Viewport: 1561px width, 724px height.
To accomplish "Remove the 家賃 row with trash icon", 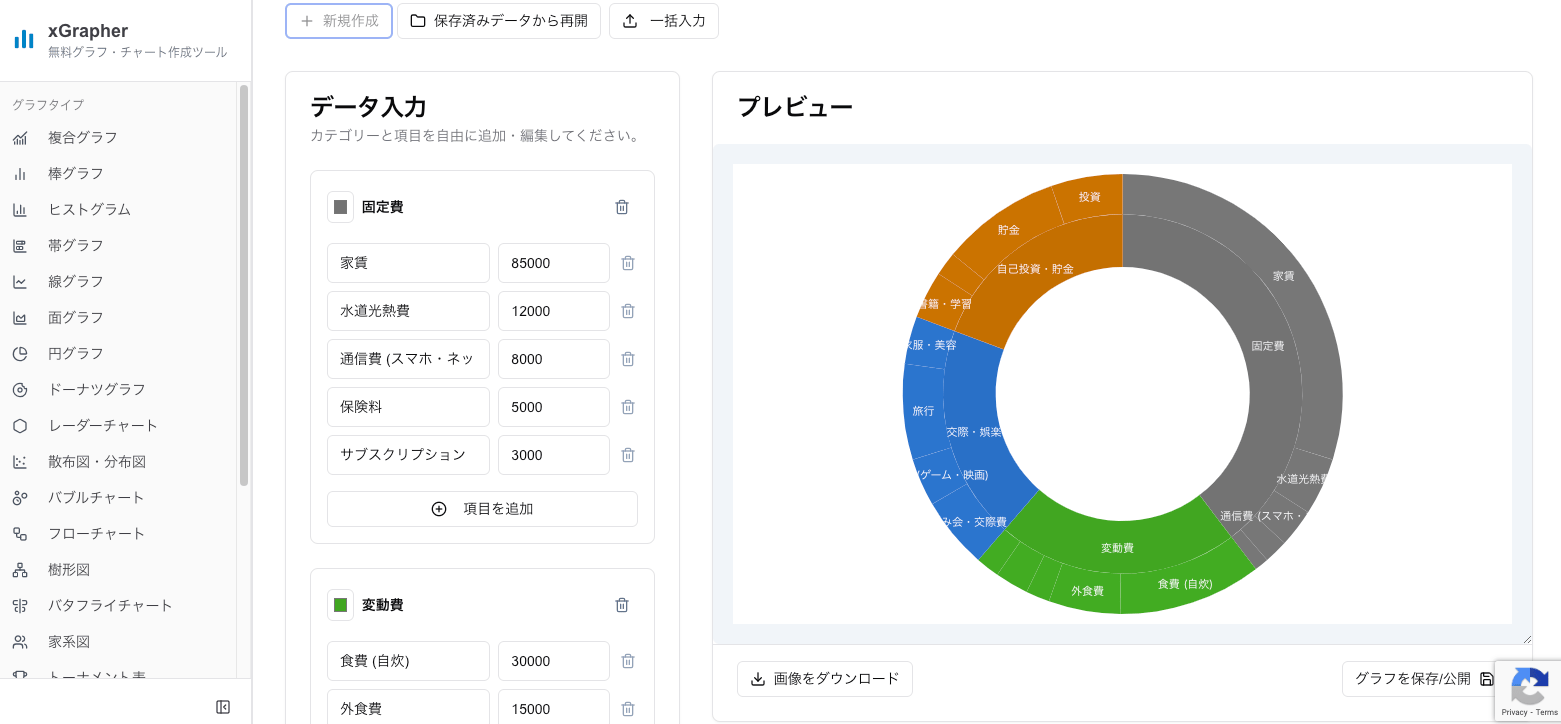I will tap(628, 263).
